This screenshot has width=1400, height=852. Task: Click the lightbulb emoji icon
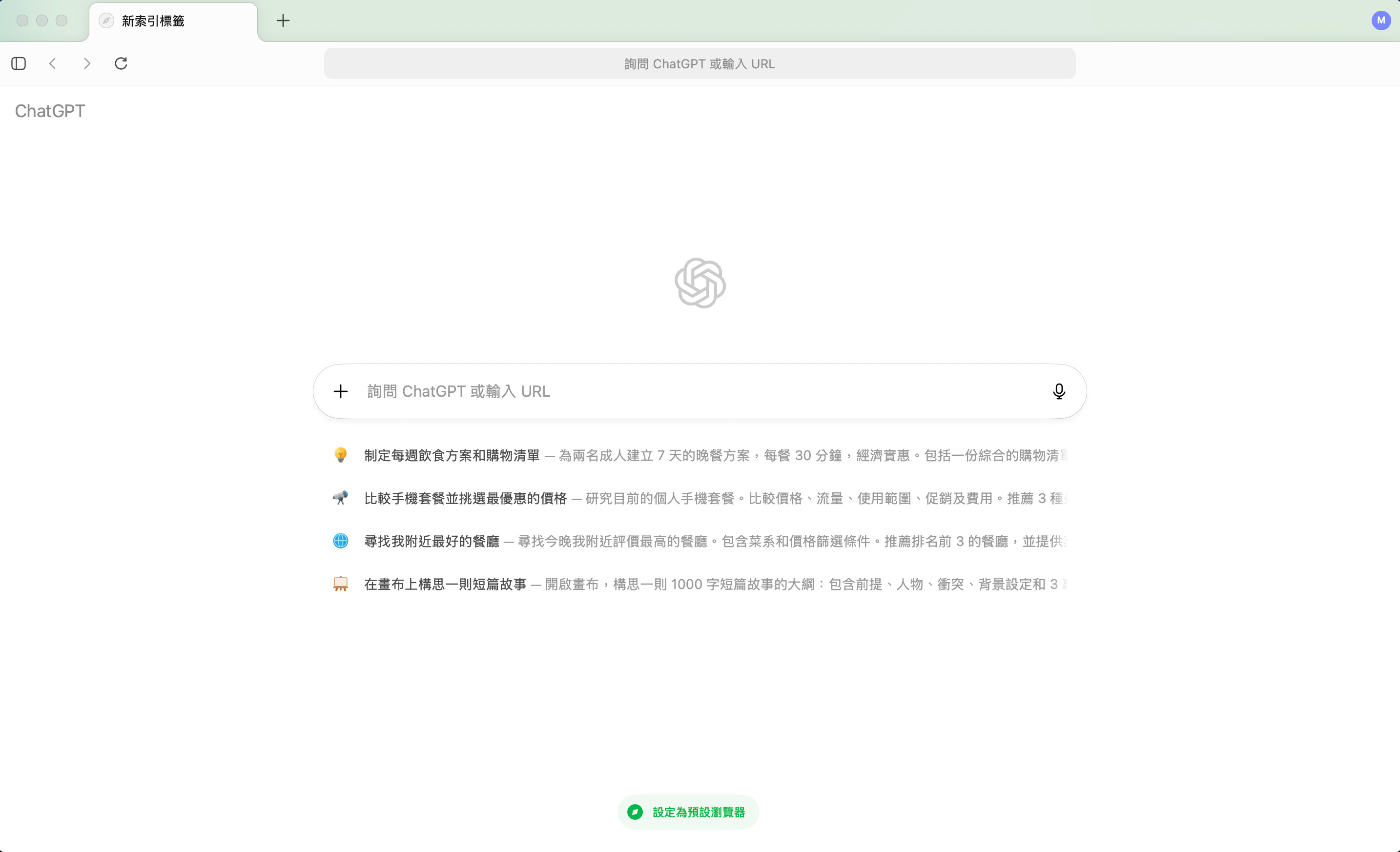[x=340, y=456]
